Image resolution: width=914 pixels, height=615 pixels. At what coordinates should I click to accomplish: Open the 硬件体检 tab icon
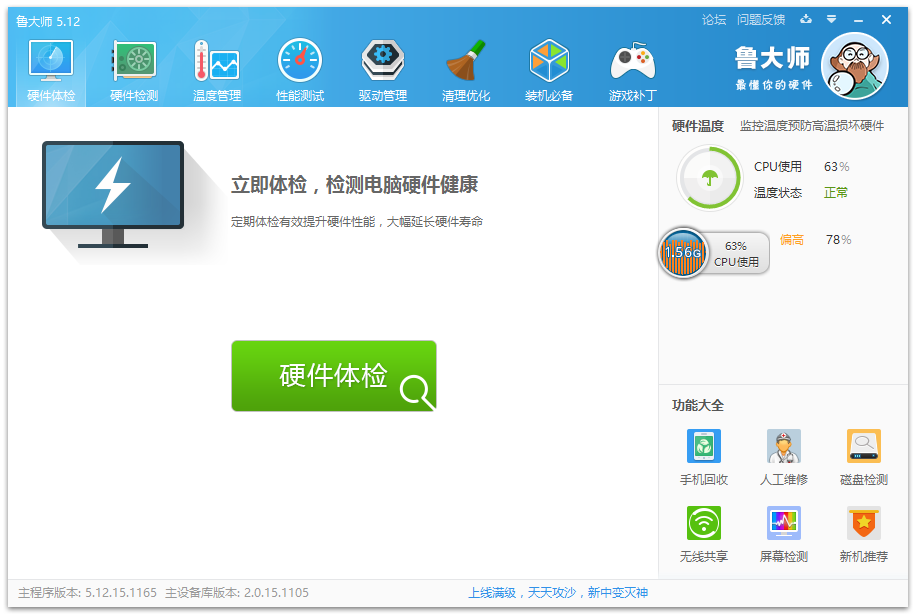click(51, 60)
